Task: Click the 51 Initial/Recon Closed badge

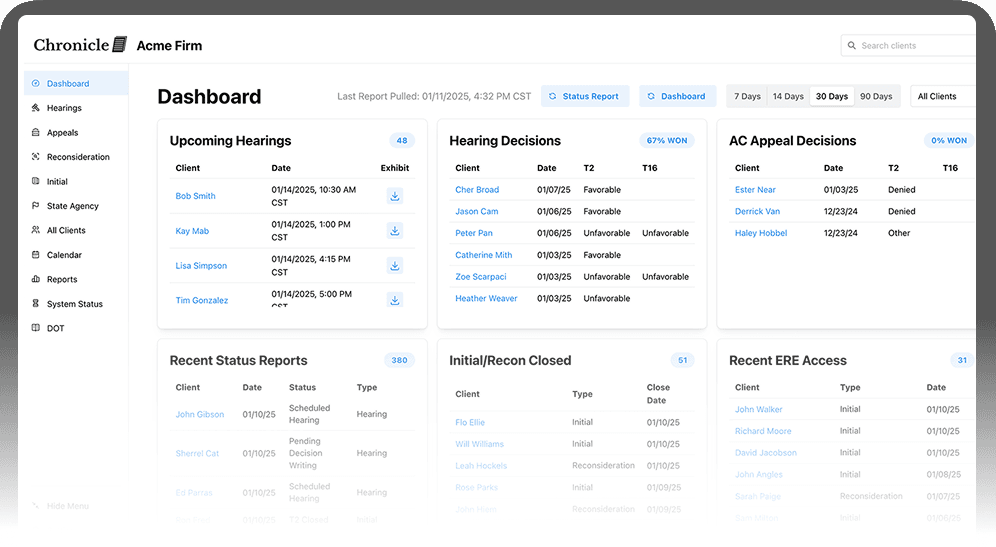Action: 683,360
